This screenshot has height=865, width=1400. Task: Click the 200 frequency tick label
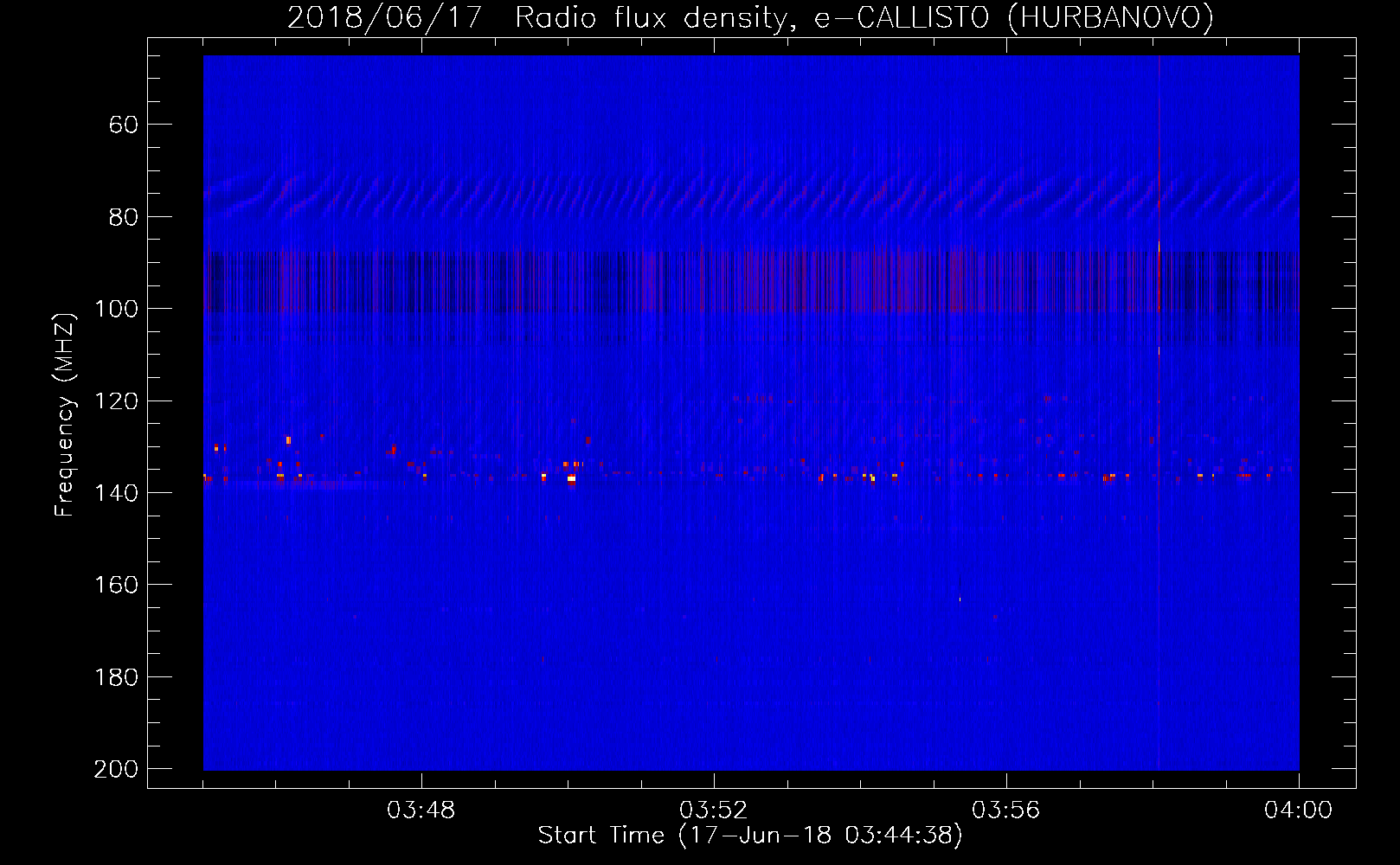[116, 769]
